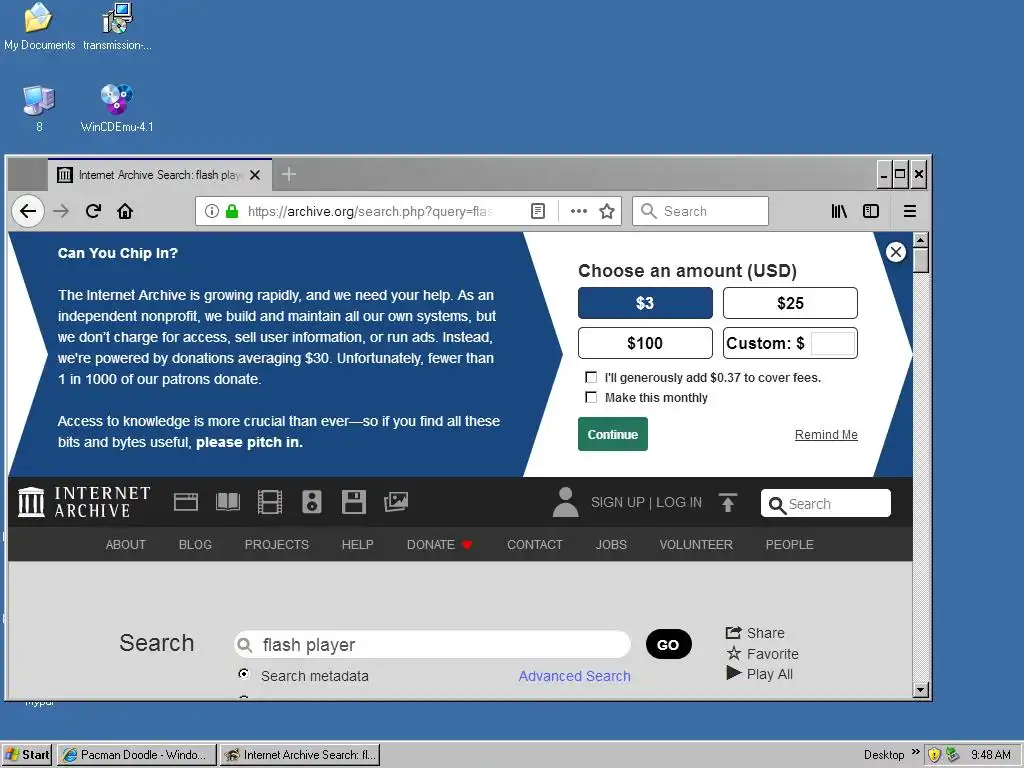Open the Audio speaker icon
The height and width of the screenshot is (768, 1024).
(312, 502)
